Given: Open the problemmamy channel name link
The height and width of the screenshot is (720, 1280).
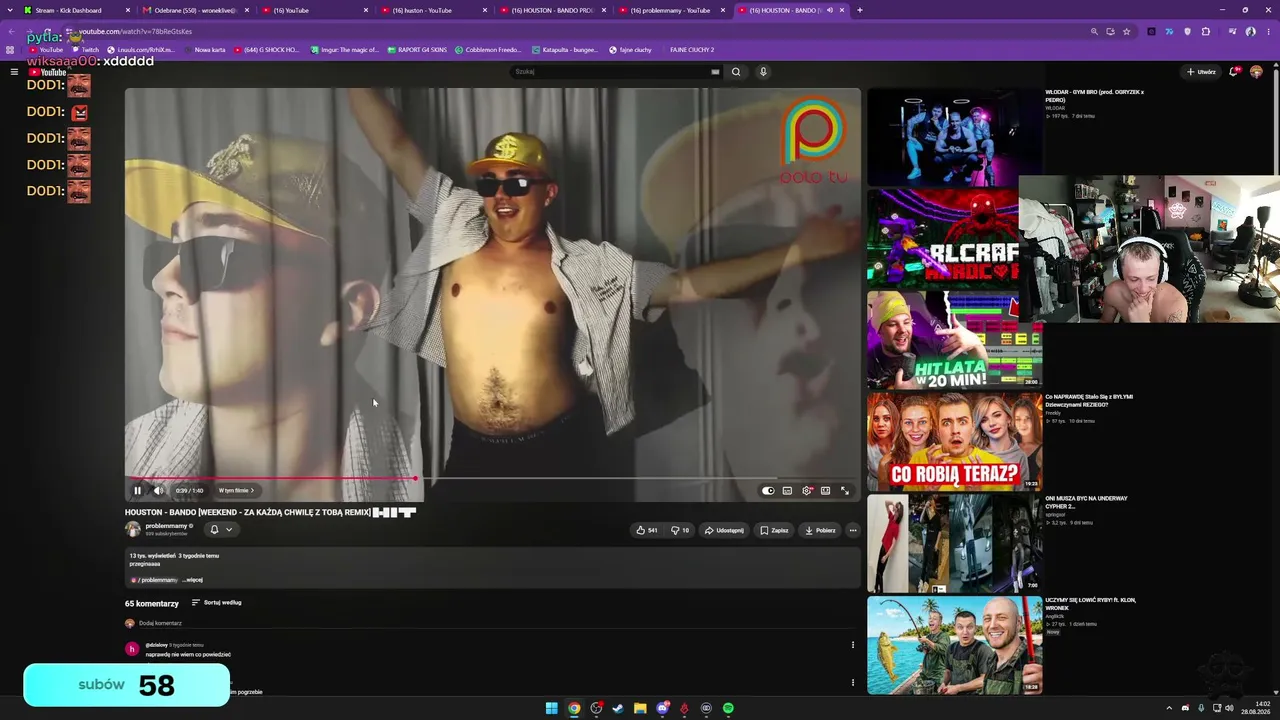Looking at the screenshot, I should (166, 526).
